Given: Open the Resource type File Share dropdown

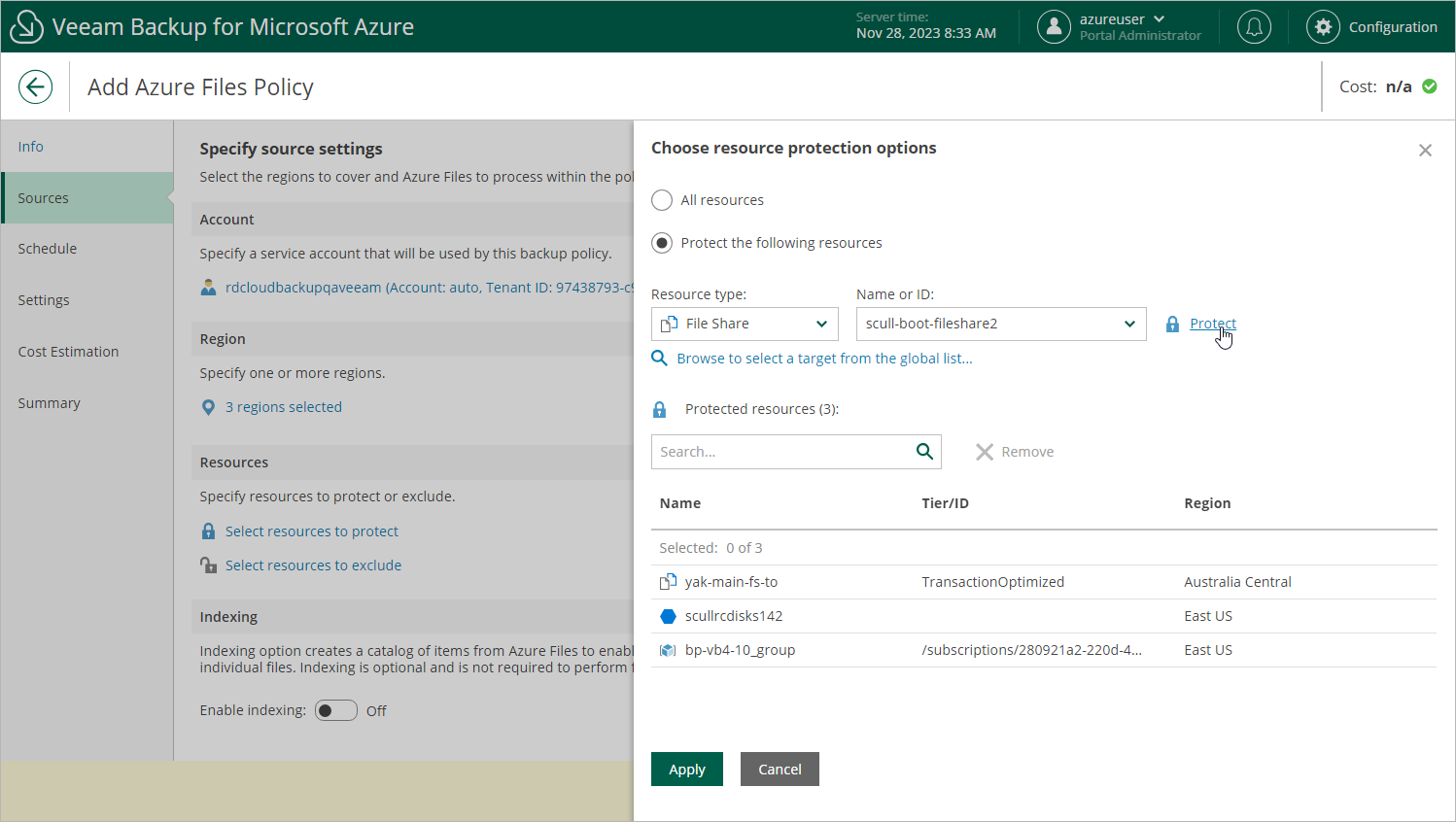Looking at the screenshot, I should click(745, 324).
